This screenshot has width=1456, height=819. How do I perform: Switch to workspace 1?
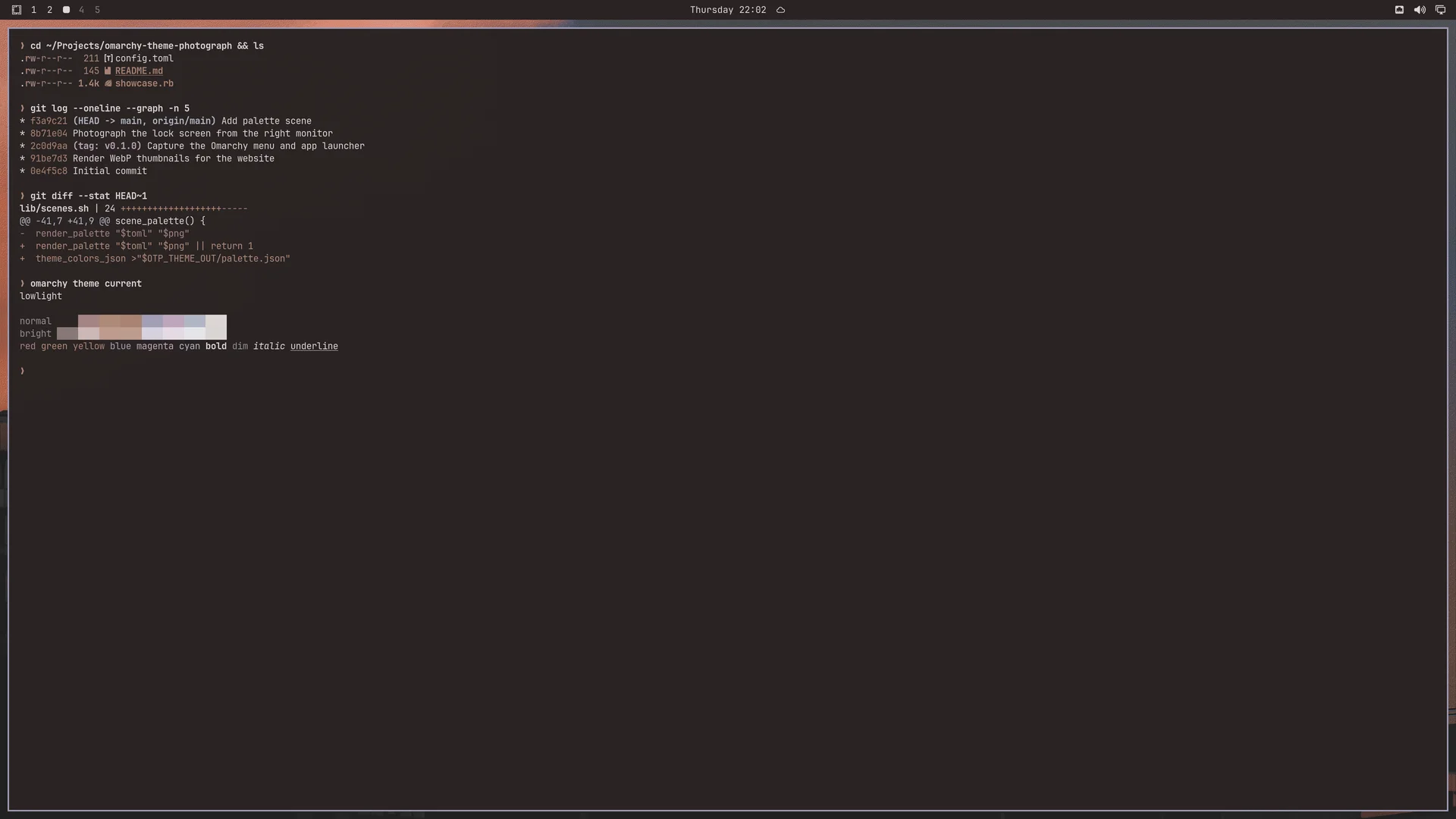point(33,10)
